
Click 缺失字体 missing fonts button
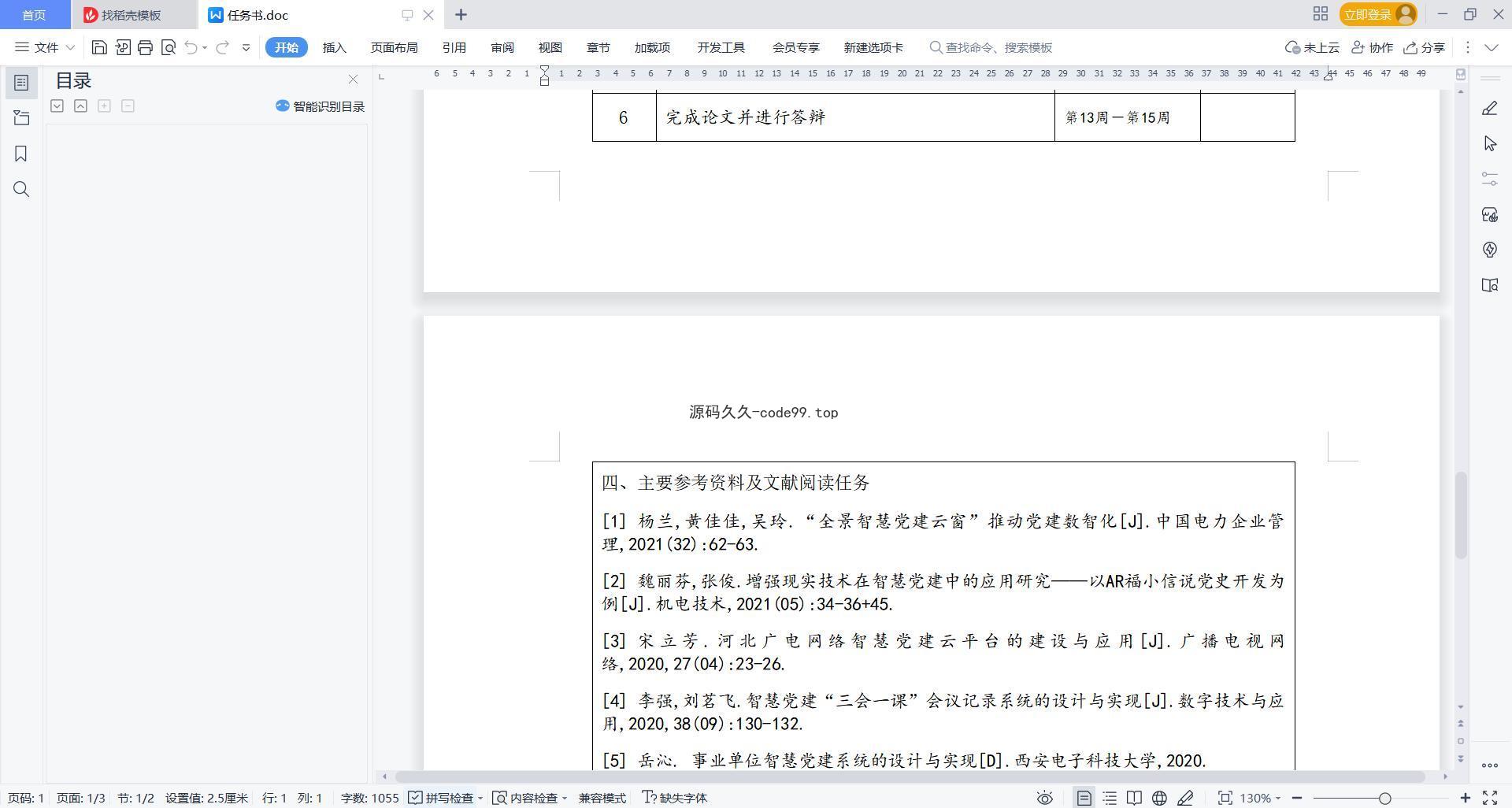pyautogui.click(x=675, y=799)
